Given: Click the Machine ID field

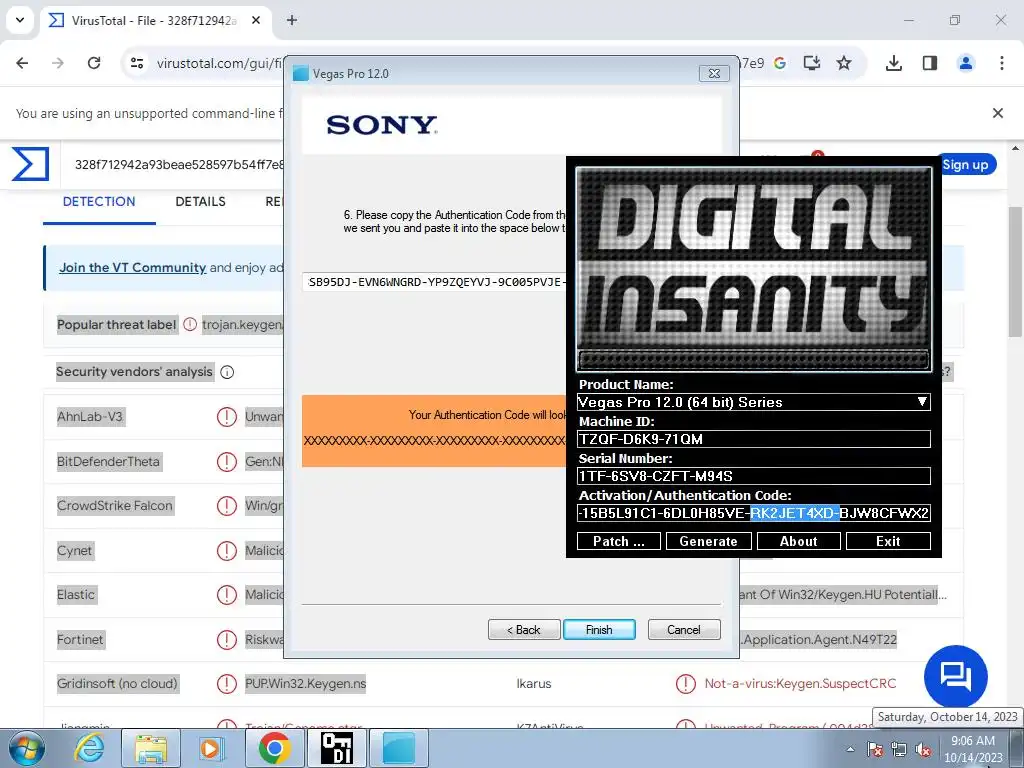Looking at the screenshot, I should pos(754,439).
